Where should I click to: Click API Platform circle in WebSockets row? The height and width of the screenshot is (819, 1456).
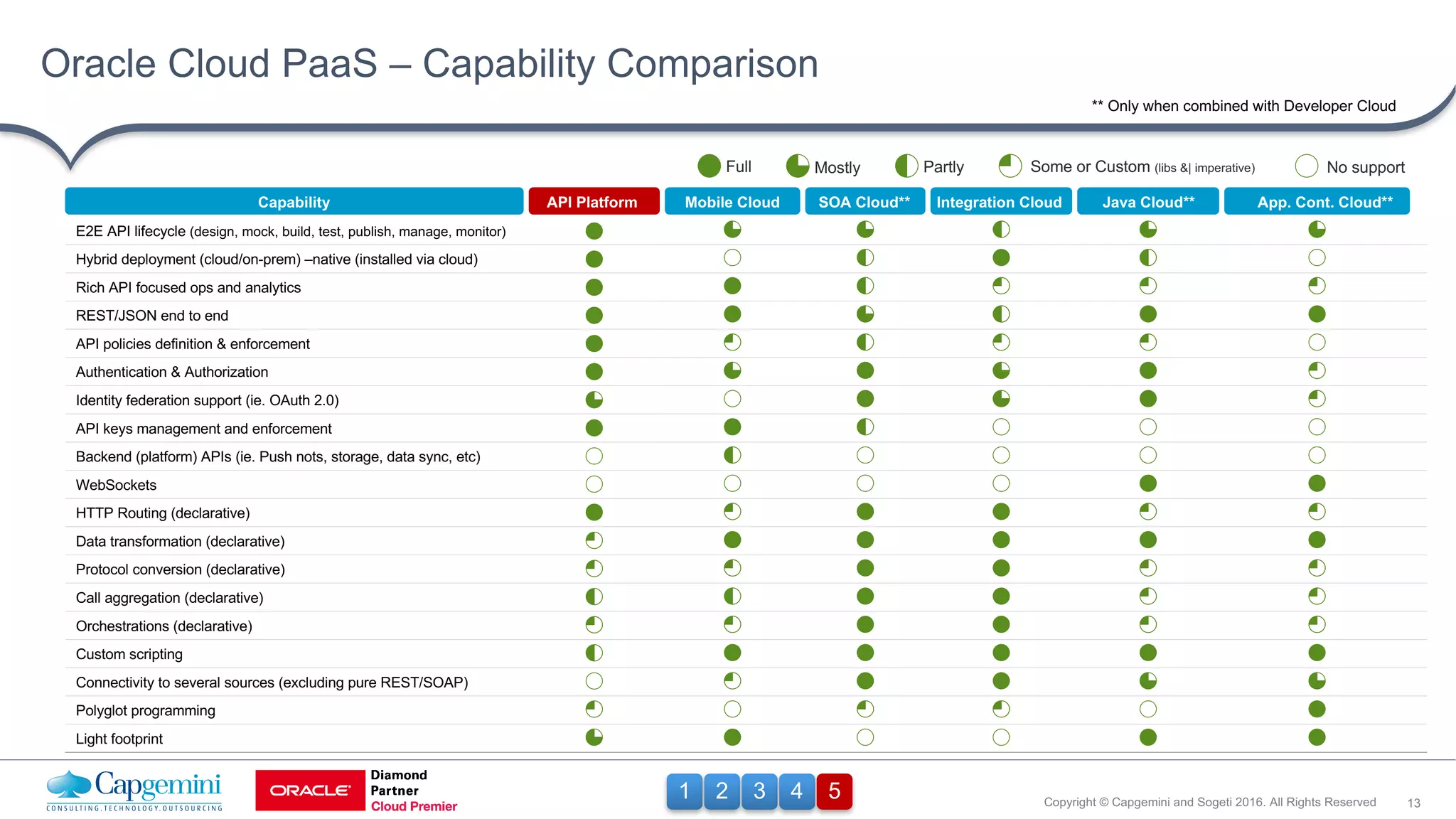pos(594,484)
